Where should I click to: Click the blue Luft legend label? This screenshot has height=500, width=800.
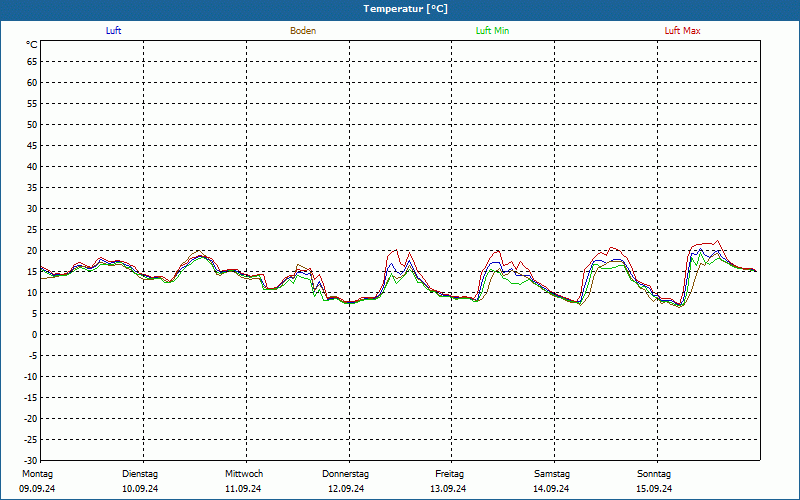pos(113,31)
